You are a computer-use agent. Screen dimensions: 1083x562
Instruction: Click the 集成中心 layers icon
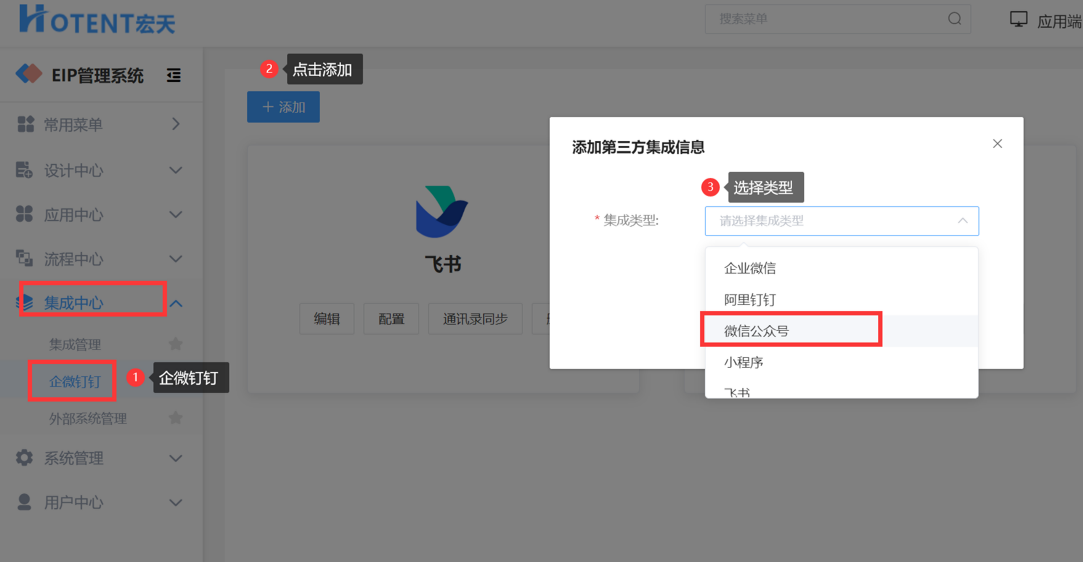click(25, 302)
